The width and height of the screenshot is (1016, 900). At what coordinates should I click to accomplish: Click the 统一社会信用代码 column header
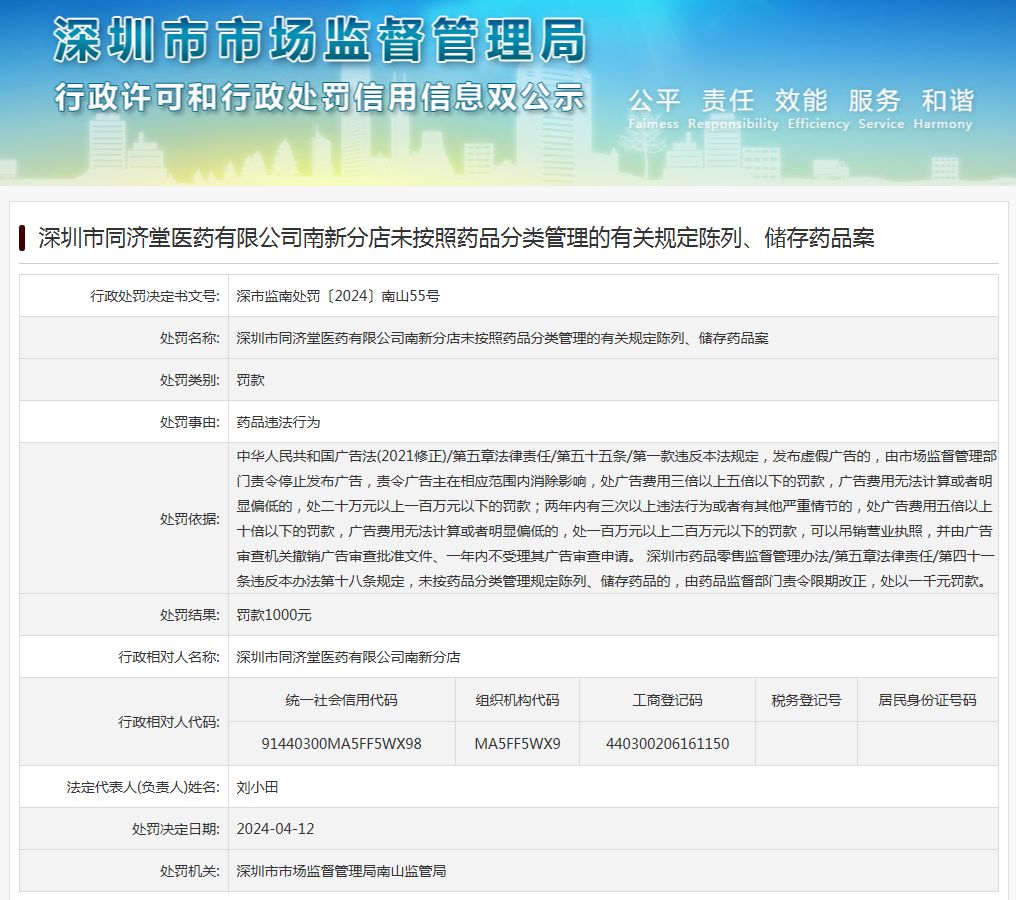click(x=341, y=700)
